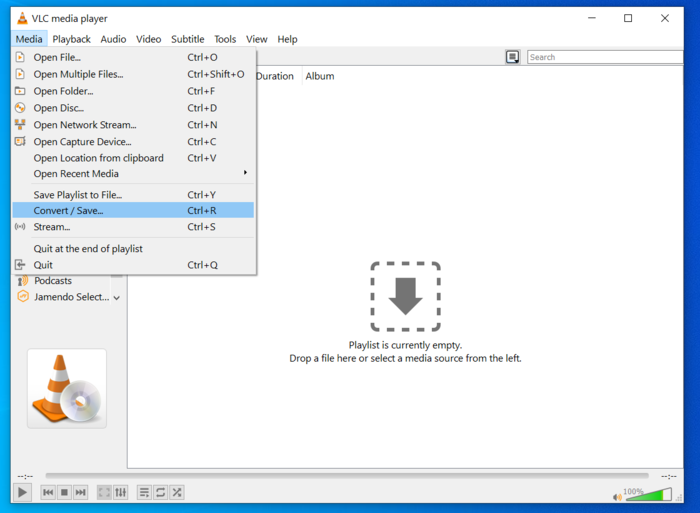Screen dimensions: 700x513
Task: Click the Previous media button
Action: pos(48,492)
